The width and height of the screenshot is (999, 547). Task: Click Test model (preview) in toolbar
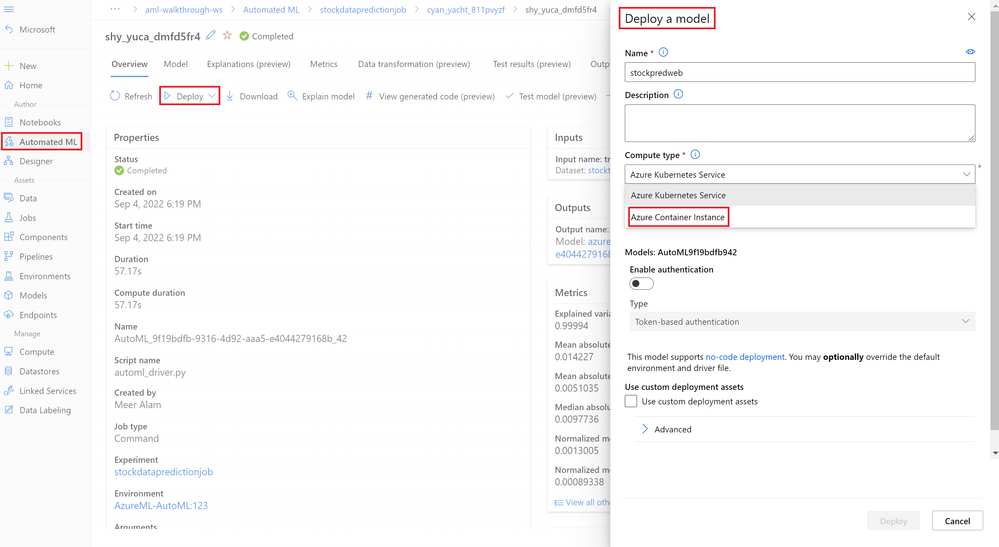point(550,96)
